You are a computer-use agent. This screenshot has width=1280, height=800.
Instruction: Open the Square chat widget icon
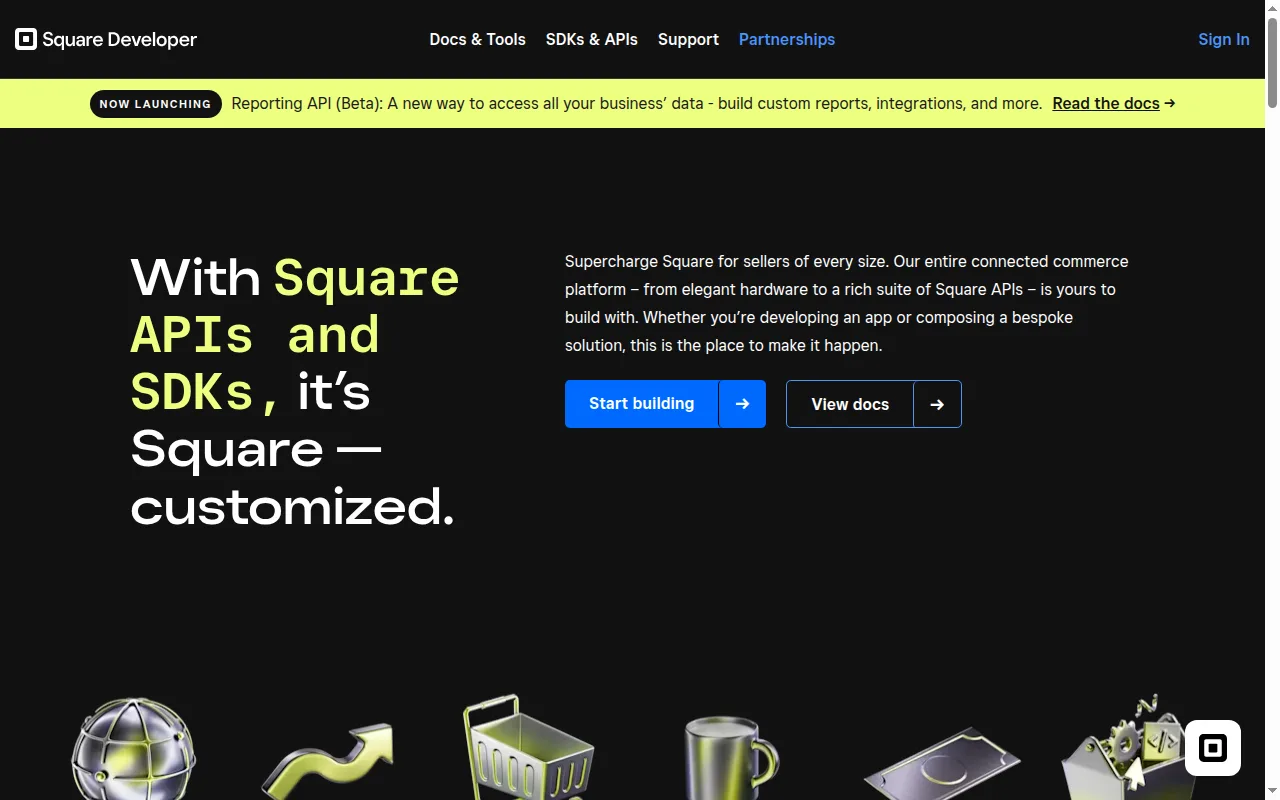[x=1213, y=748]
